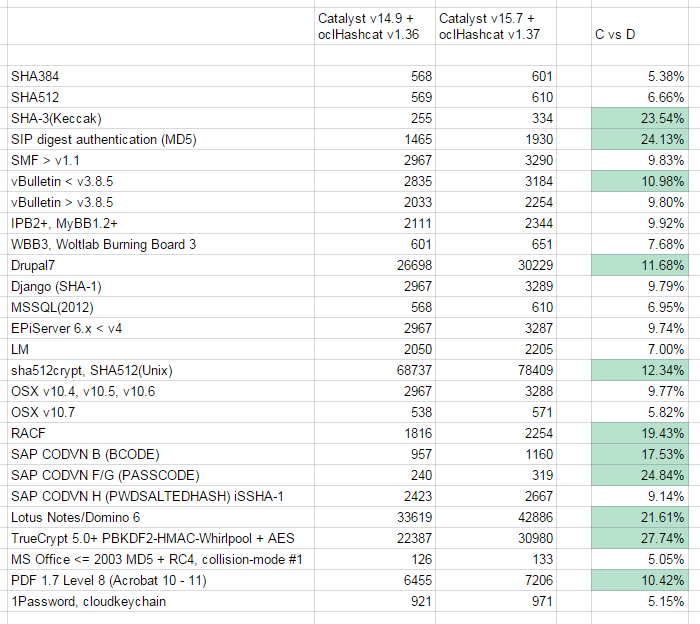This screenshot has height=624, width=700.
Task: Click the Lotus Notes/Domino 6 cell
Action: point(161,517)
